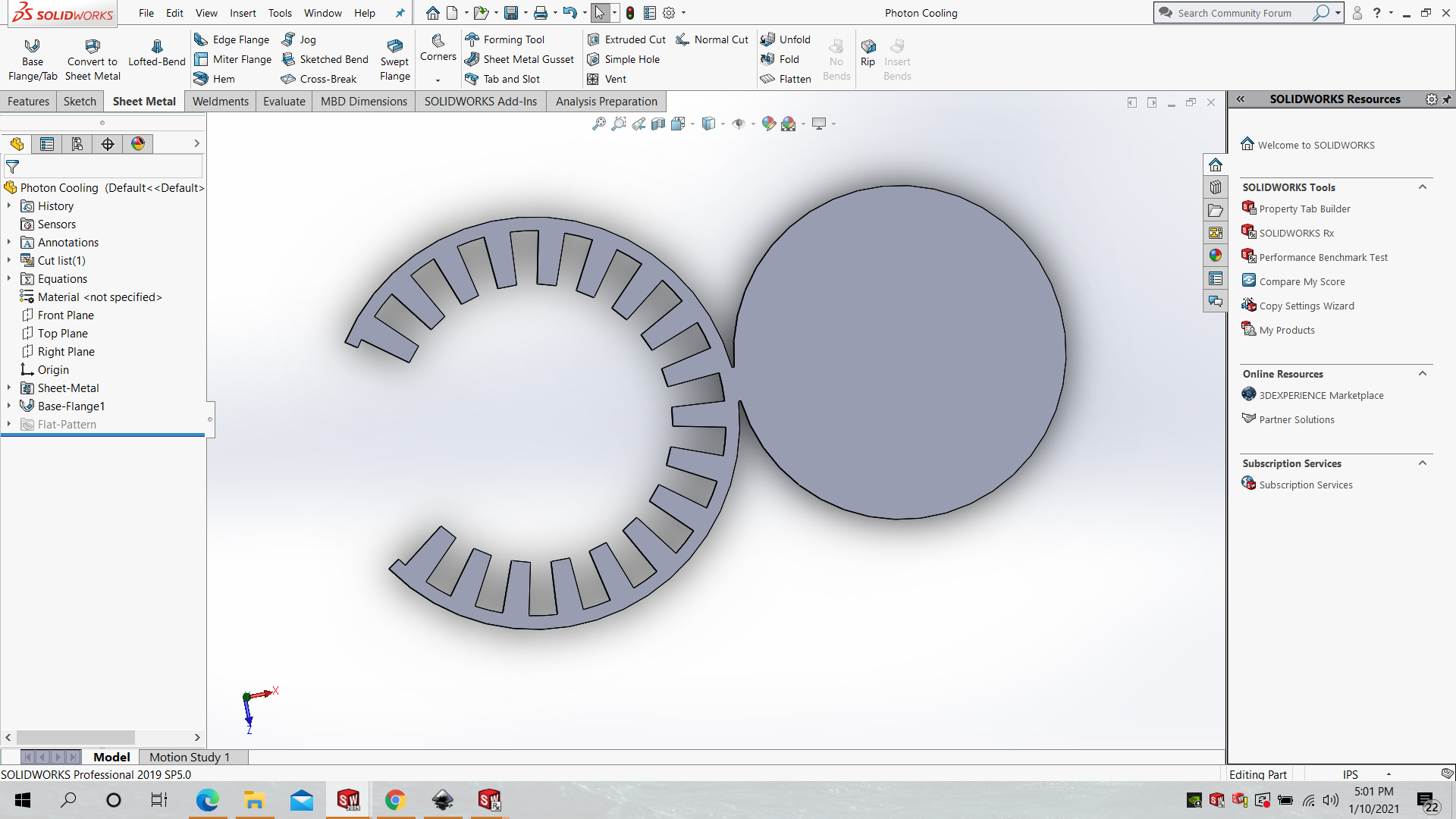Open the FeatureManager design tree tab
Viewport: 1456px width, 819px height.
pyautogui.click(x=17, y=144)
